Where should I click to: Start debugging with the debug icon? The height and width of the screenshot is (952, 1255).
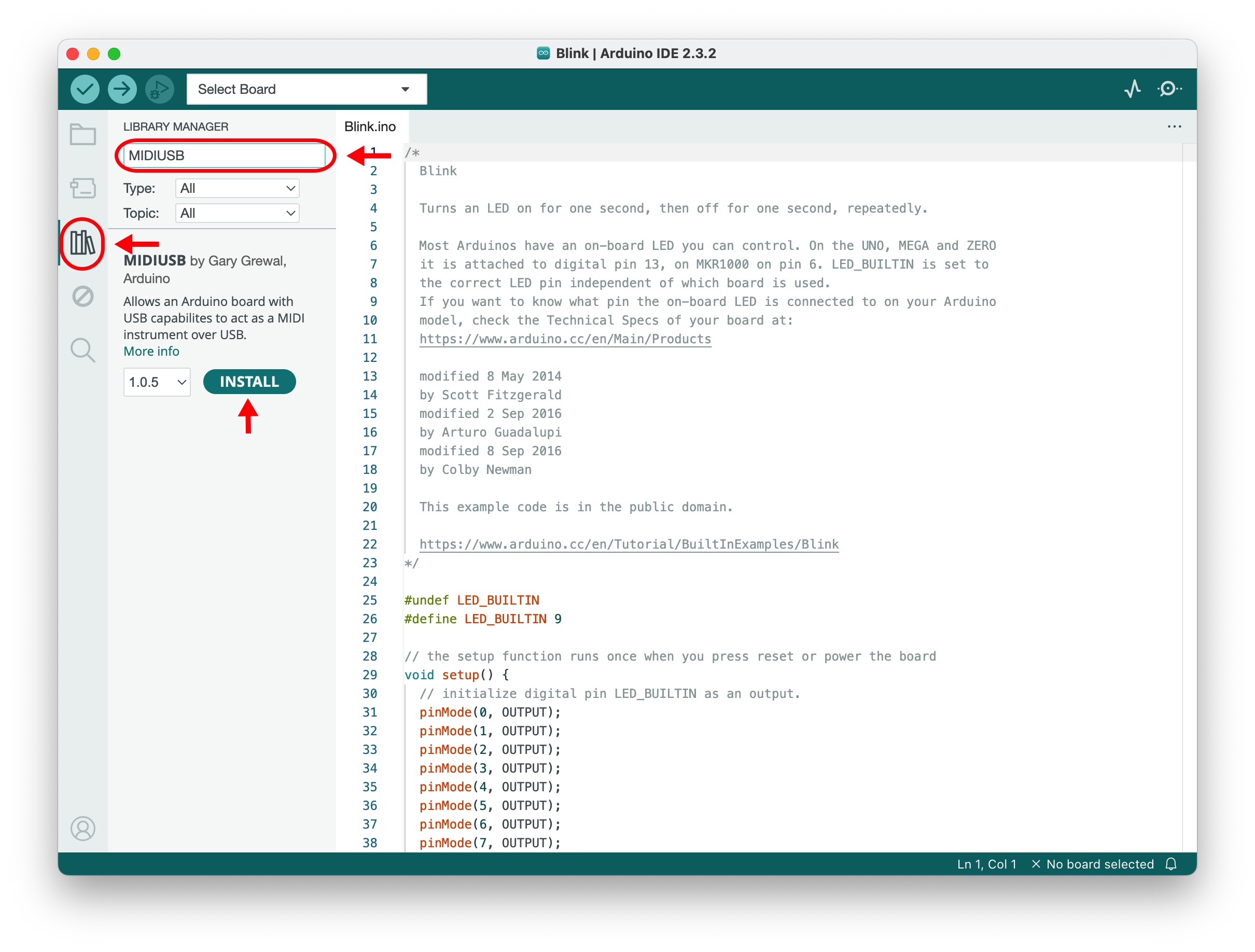click(x=159, y=89)
